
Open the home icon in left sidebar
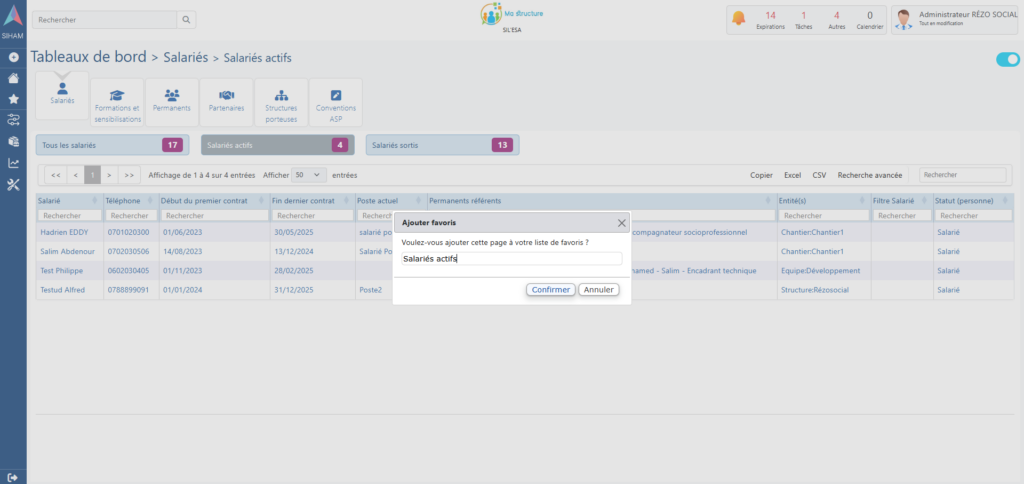click(x=13, y=78)
